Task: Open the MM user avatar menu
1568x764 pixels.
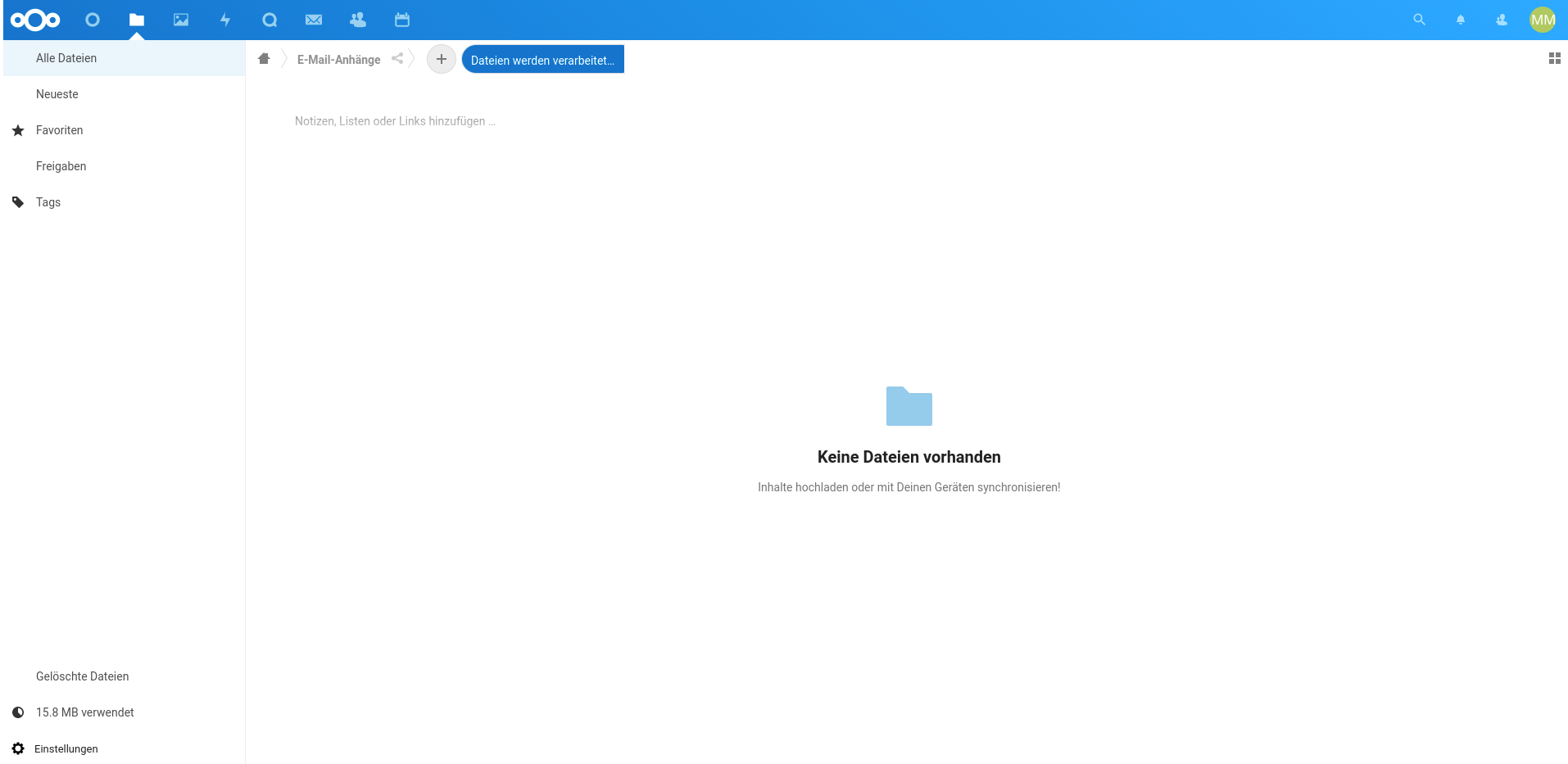Action: 1543,20
